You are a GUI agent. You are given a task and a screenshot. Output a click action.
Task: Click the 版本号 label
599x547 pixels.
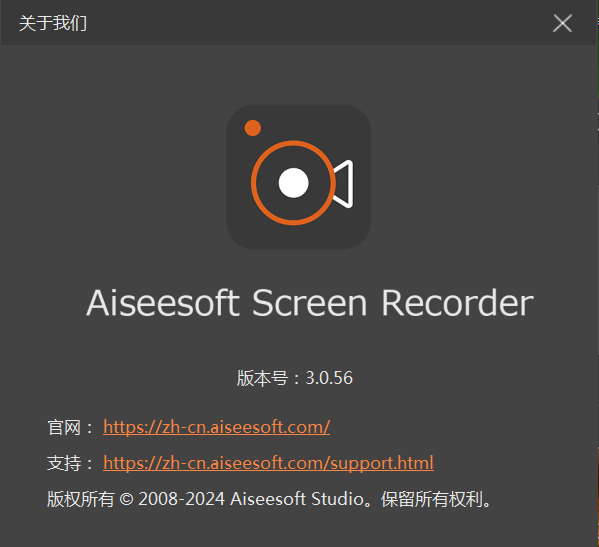[x=262, y=378]
